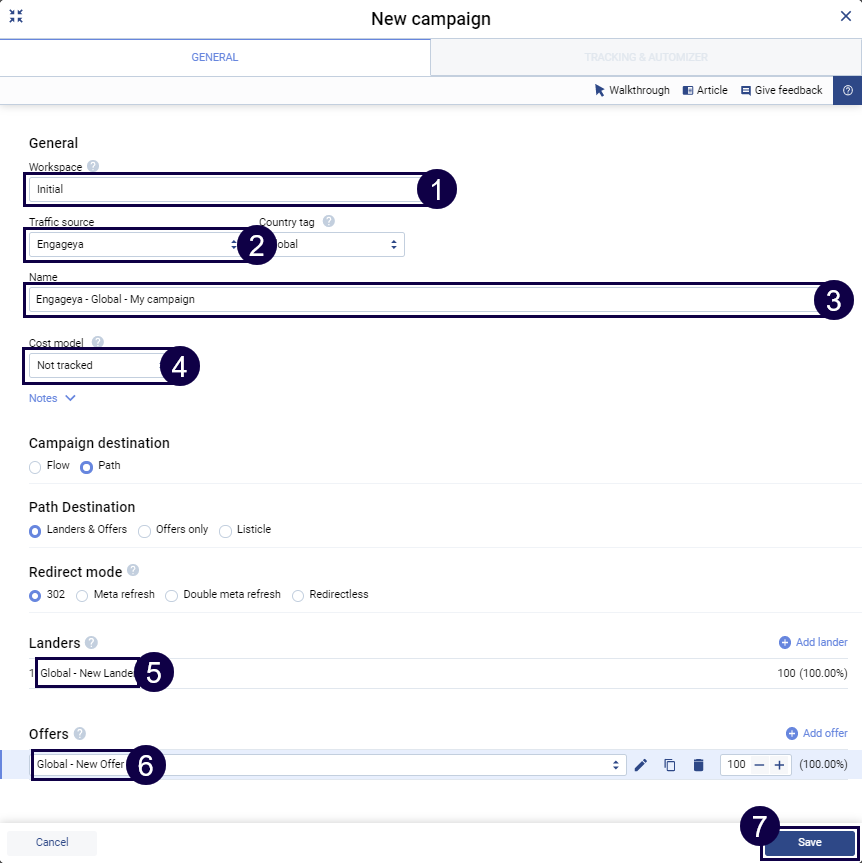Click the blue help button top right
The width and height of the screenshot is (862, 863).
click(847, 90)
